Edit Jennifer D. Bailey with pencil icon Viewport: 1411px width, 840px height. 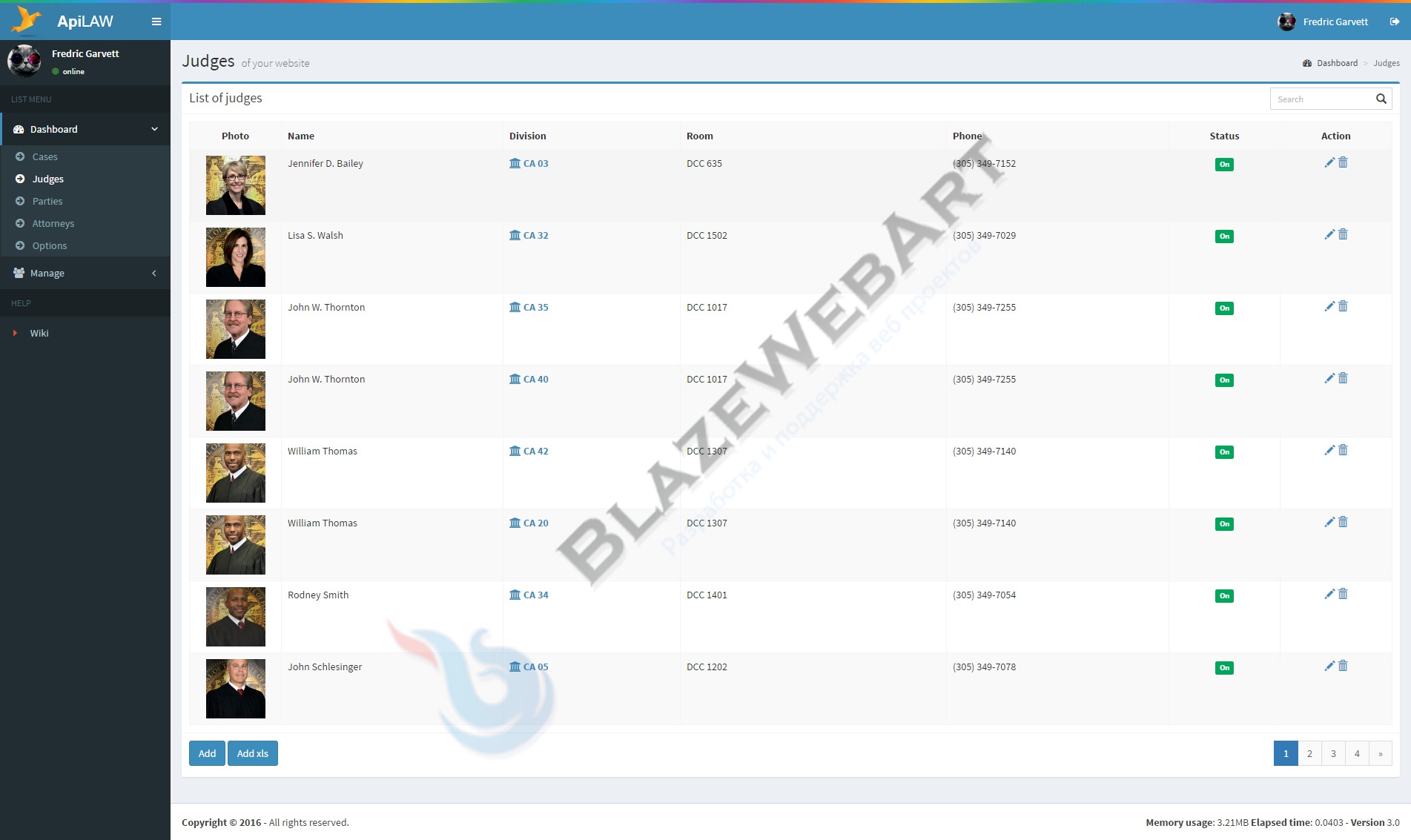[x=1329, y=162]
